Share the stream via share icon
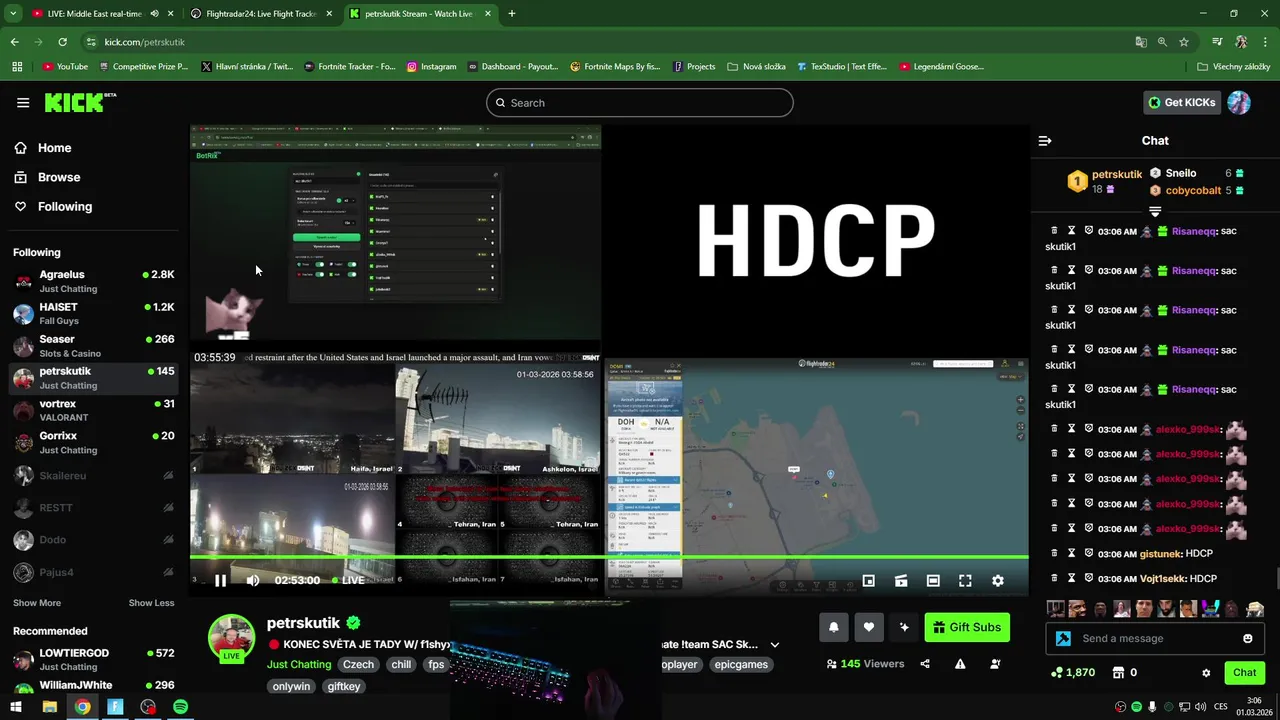1280x720 pixels. pos(925,664)
